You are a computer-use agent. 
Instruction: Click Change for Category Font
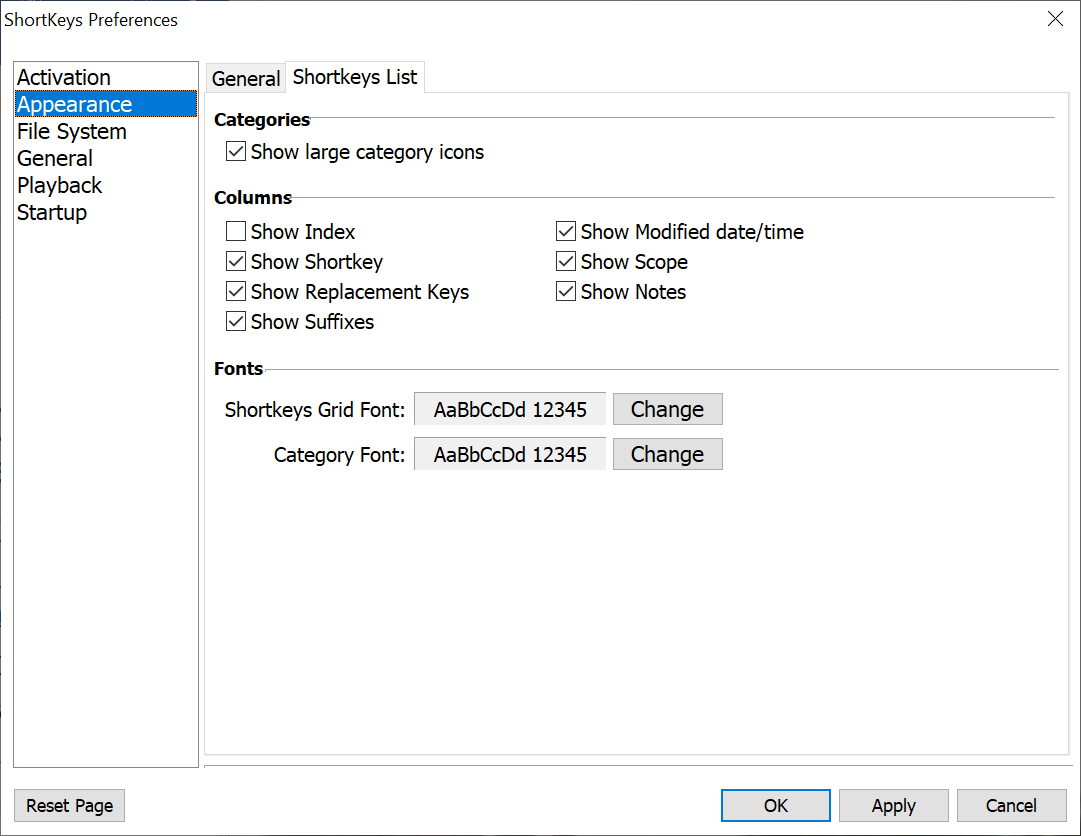click(667, 454)
